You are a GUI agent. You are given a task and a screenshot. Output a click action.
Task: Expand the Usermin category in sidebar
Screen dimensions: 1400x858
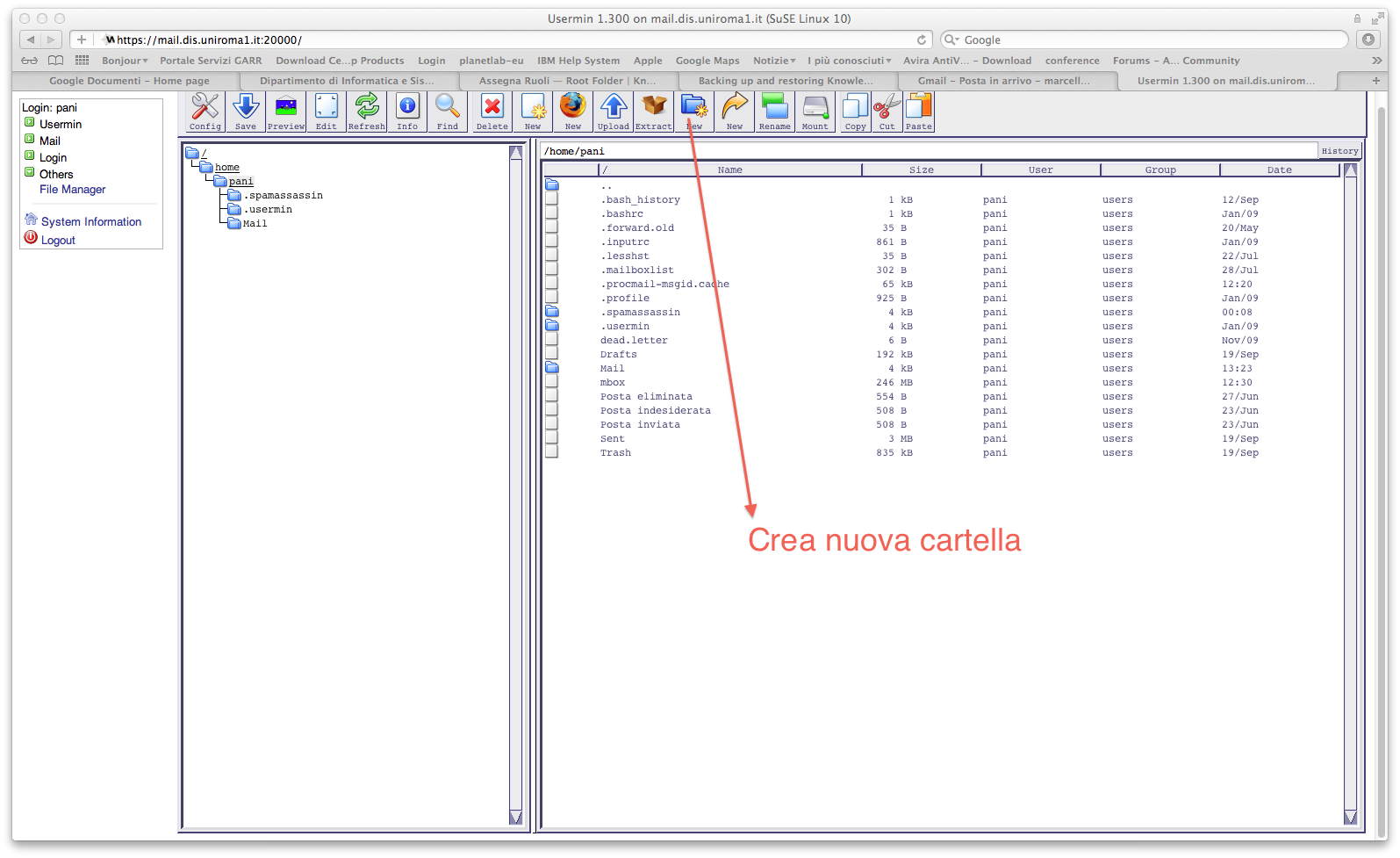pyautogui.click(x=30, y=123)
